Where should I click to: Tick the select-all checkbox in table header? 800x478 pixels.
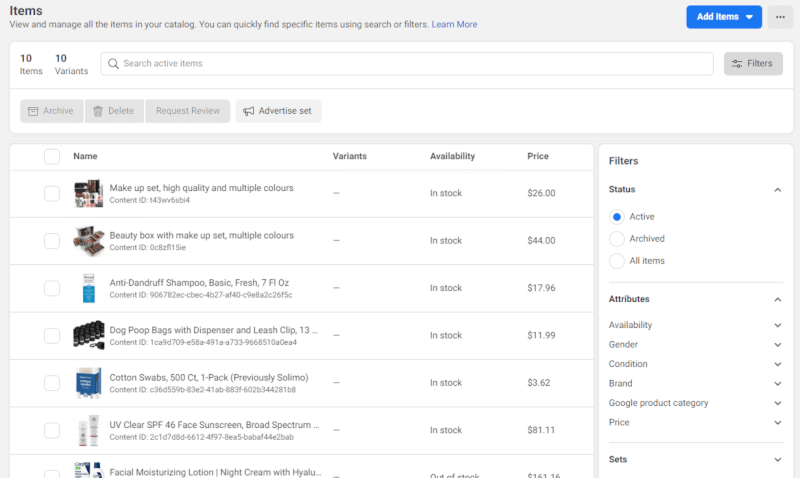pyautogui.click(x=52, y=157)
